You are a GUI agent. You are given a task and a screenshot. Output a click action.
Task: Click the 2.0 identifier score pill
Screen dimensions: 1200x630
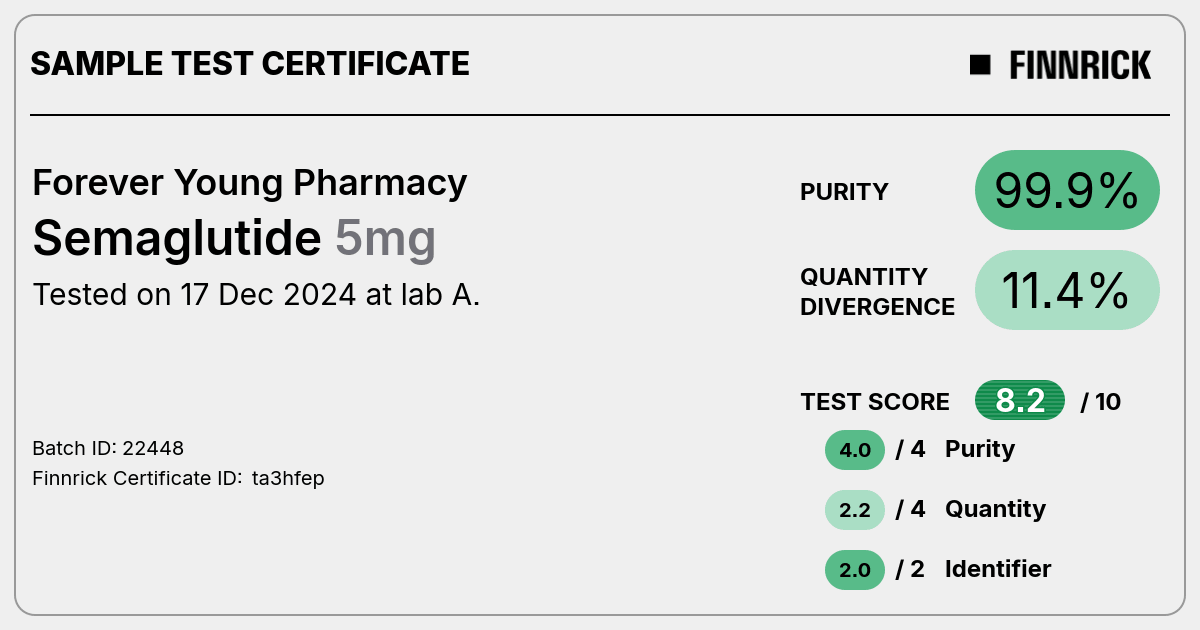coord(855,570)
